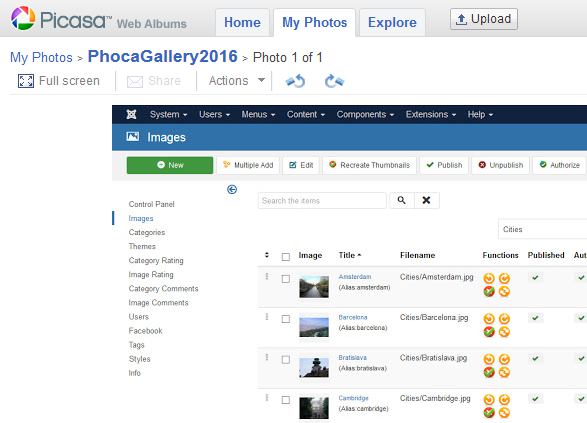Screen dimensions: 587x423
Task: Click the Picasa logo icon
Action: (22, 18)
